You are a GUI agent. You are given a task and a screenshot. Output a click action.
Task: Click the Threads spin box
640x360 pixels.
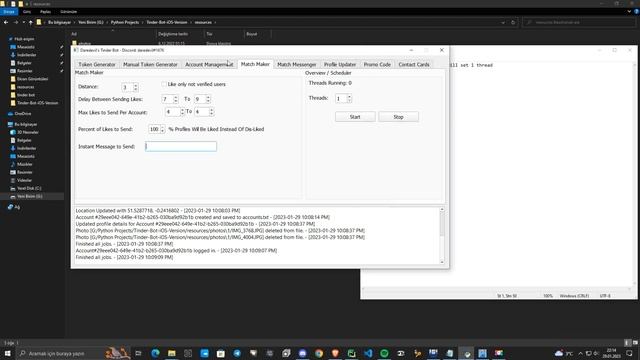340,98
